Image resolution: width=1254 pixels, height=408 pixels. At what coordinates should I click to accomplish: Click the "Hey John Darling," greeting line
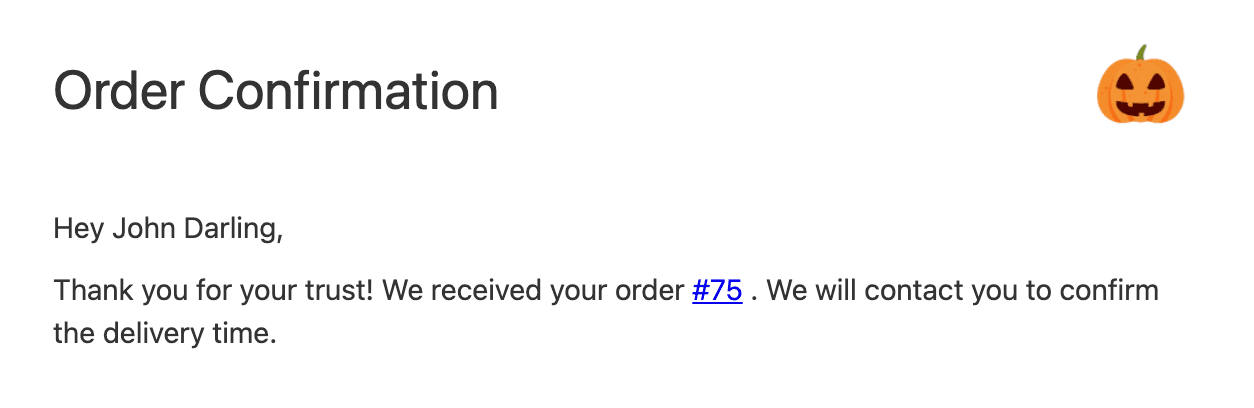coord(168,229)
